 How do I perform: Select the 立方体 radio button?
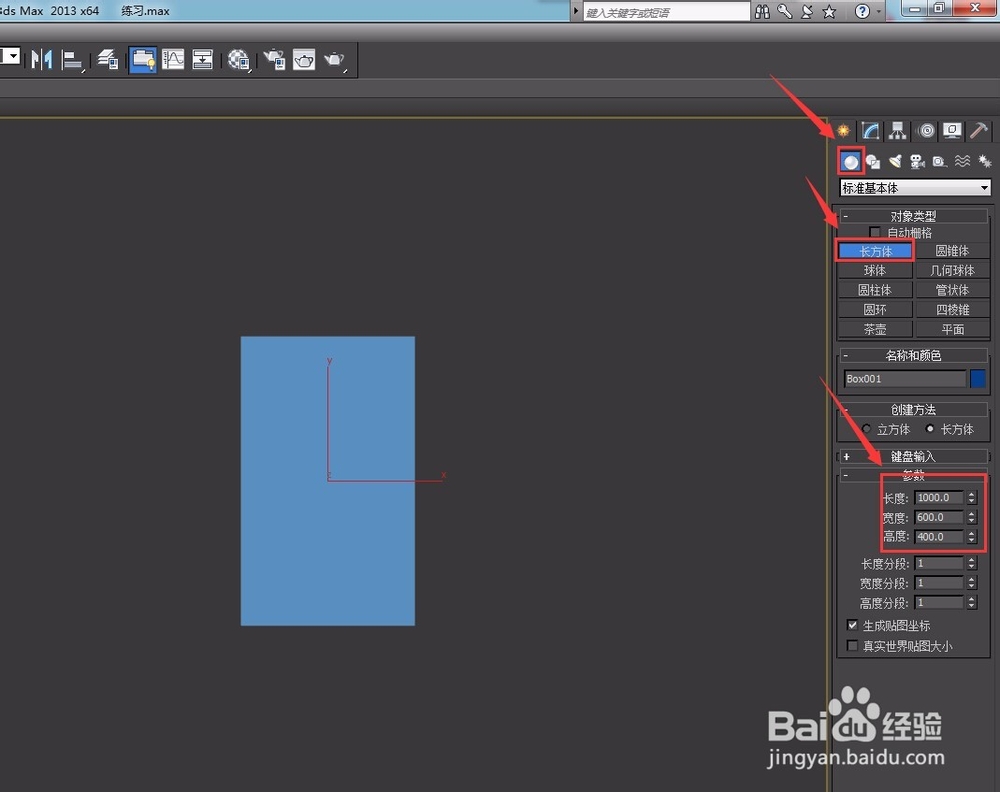[866, 429]
